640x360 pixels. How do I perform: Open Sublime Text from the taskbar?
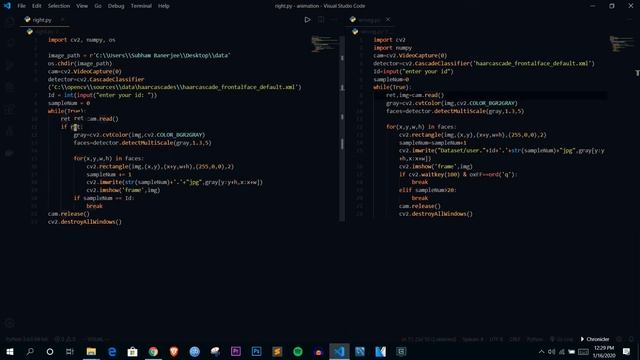[277, 351]
